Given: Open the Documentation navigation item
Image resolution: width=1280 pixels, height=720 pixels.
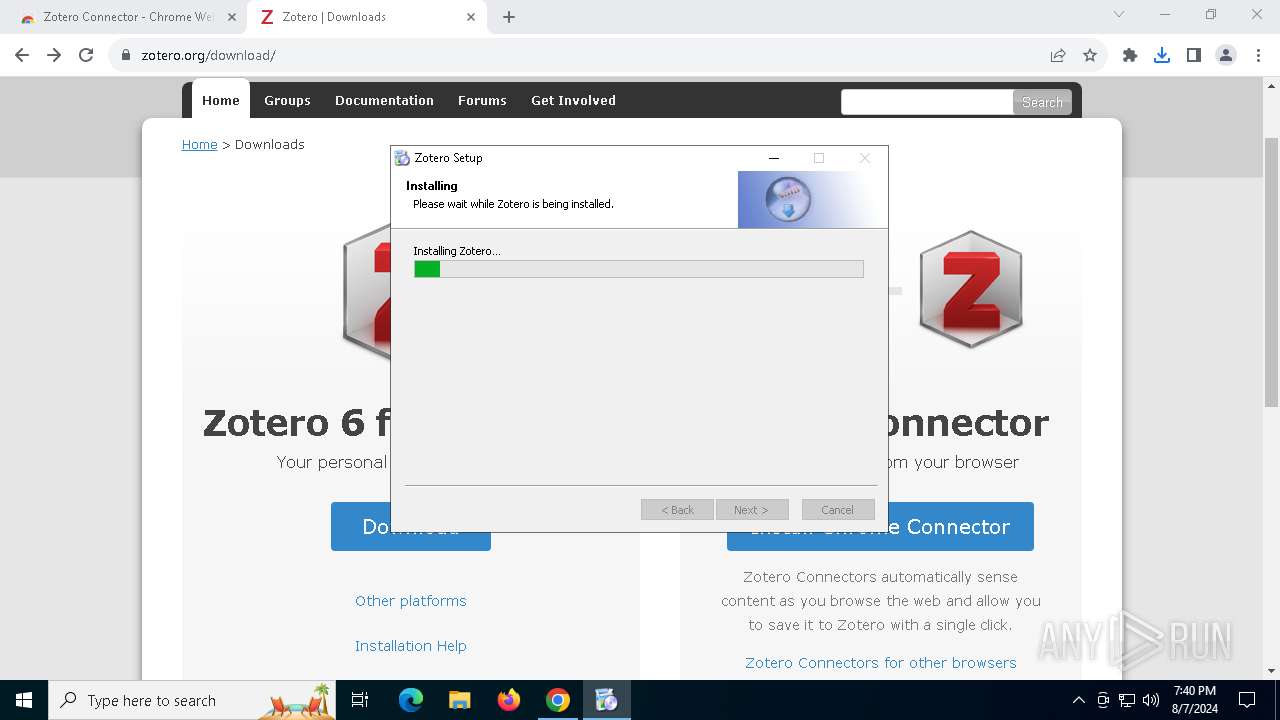Looking at the screenshot, I should point(384,100).
